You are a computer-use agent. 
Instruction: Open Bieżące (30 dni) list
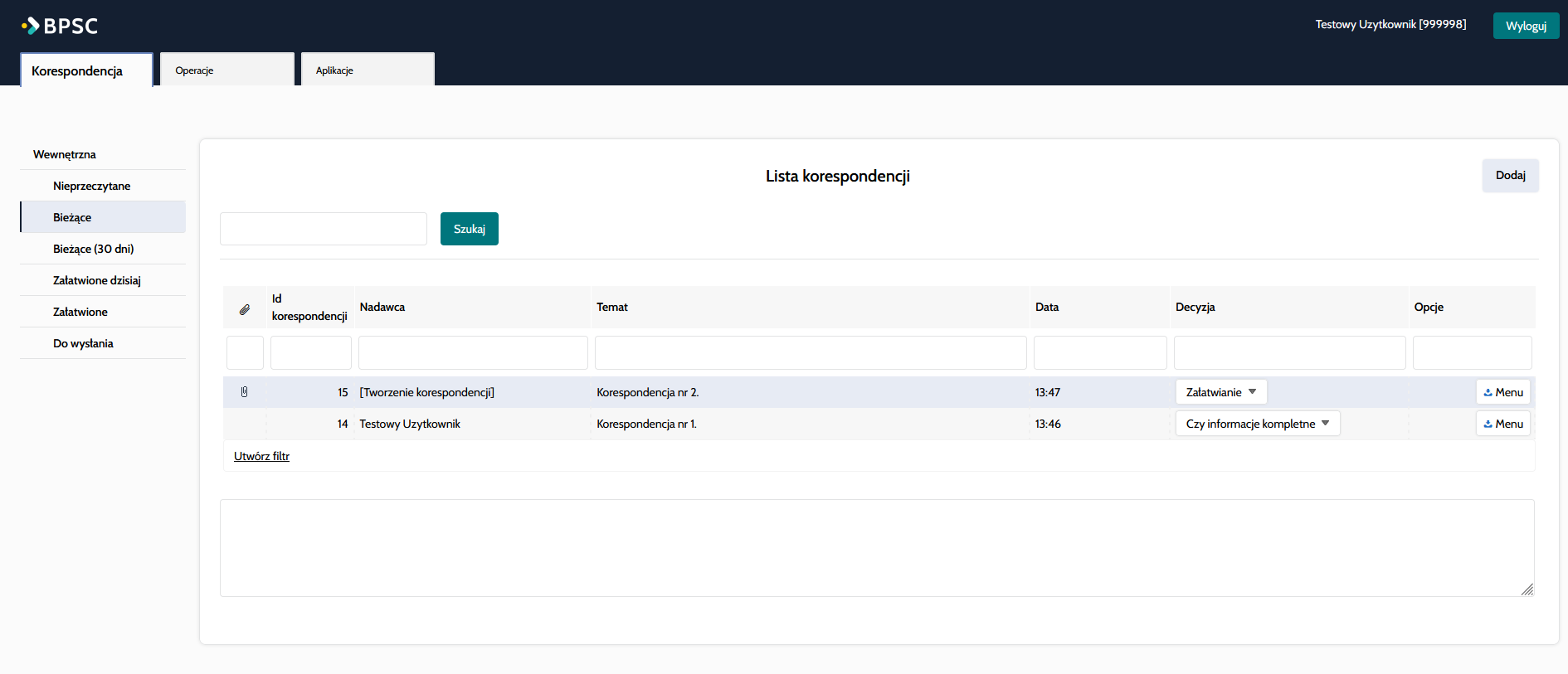pos(94,249)
